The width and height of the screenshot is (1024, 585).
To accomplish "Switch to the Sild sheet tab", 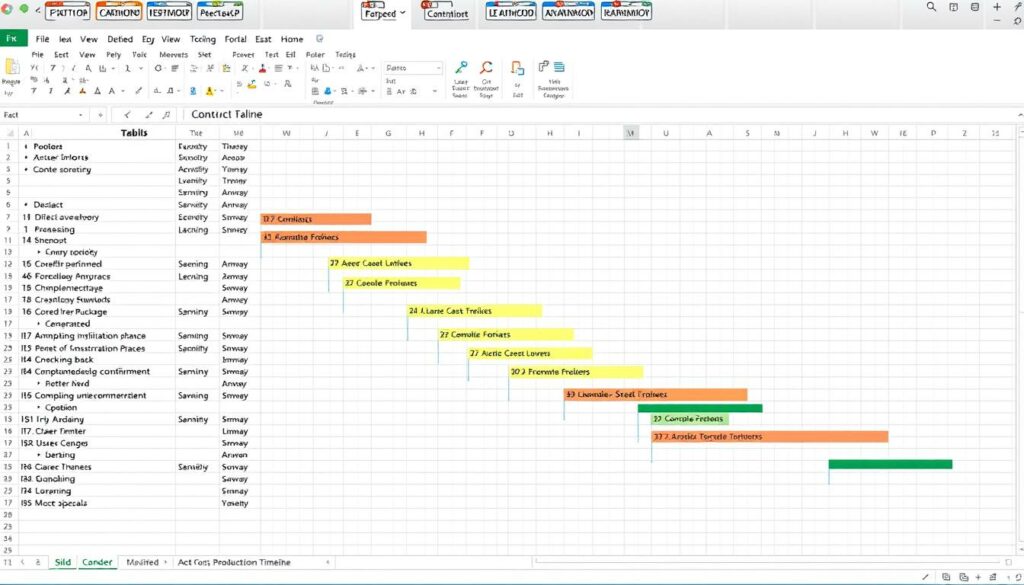I will pos(63,562).
